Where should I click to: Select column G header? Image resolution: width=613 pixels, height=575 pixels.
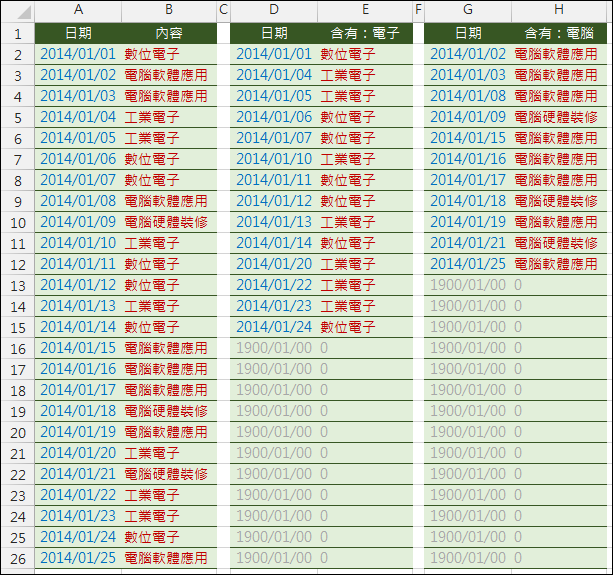[x=468, y=9]
